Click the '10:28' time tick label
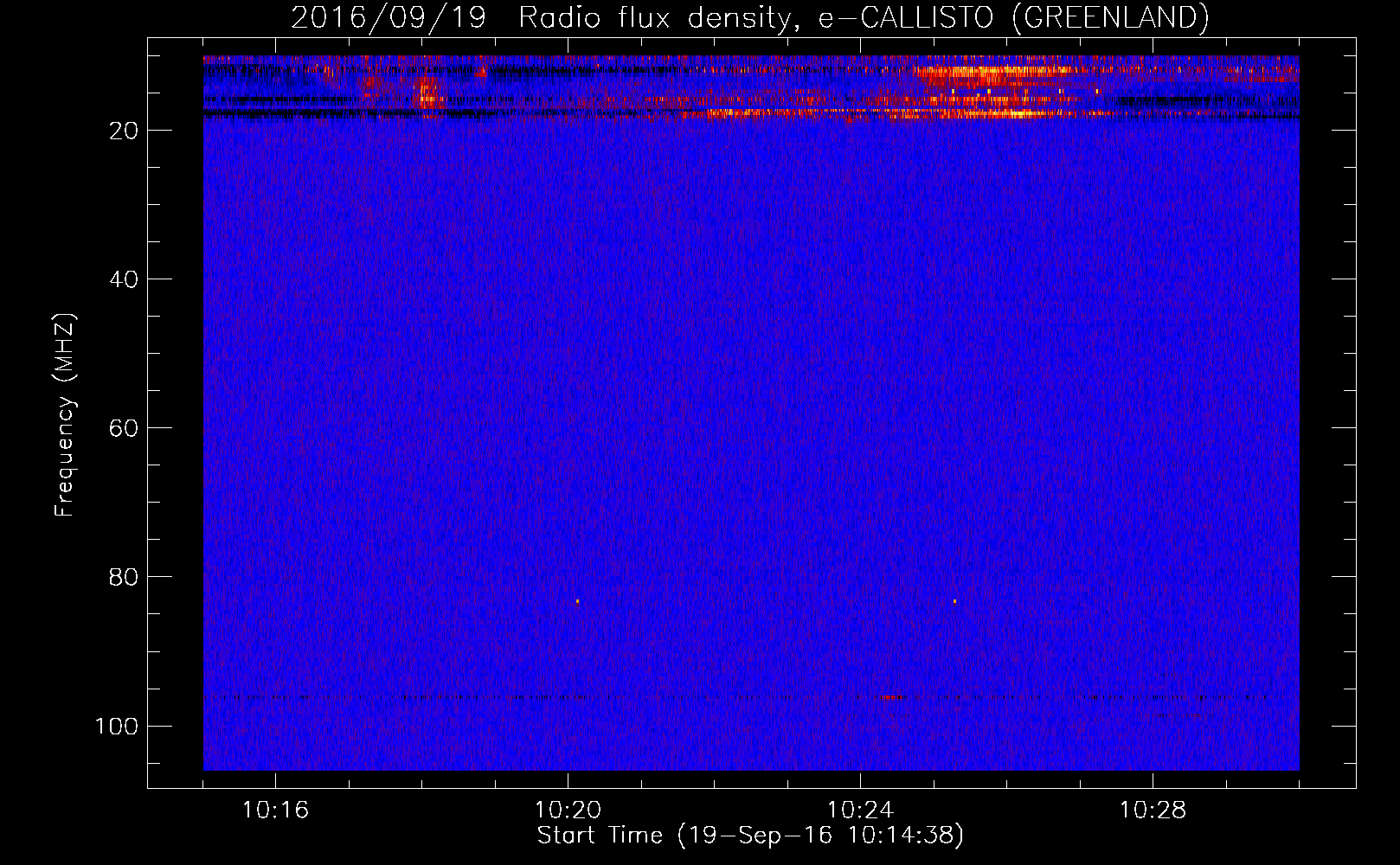The image size is (1400, 865). [x=1153, y=811]
